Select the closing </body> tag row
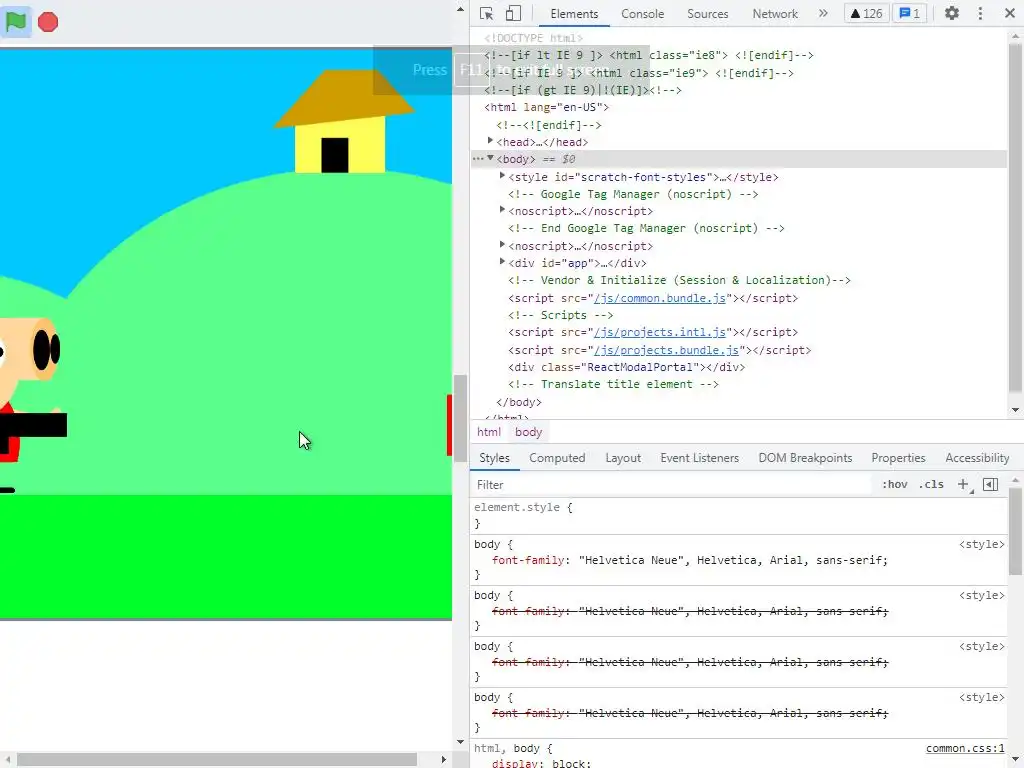The height and width of the screenshot is (768, 1024). (x=519, y=402)
